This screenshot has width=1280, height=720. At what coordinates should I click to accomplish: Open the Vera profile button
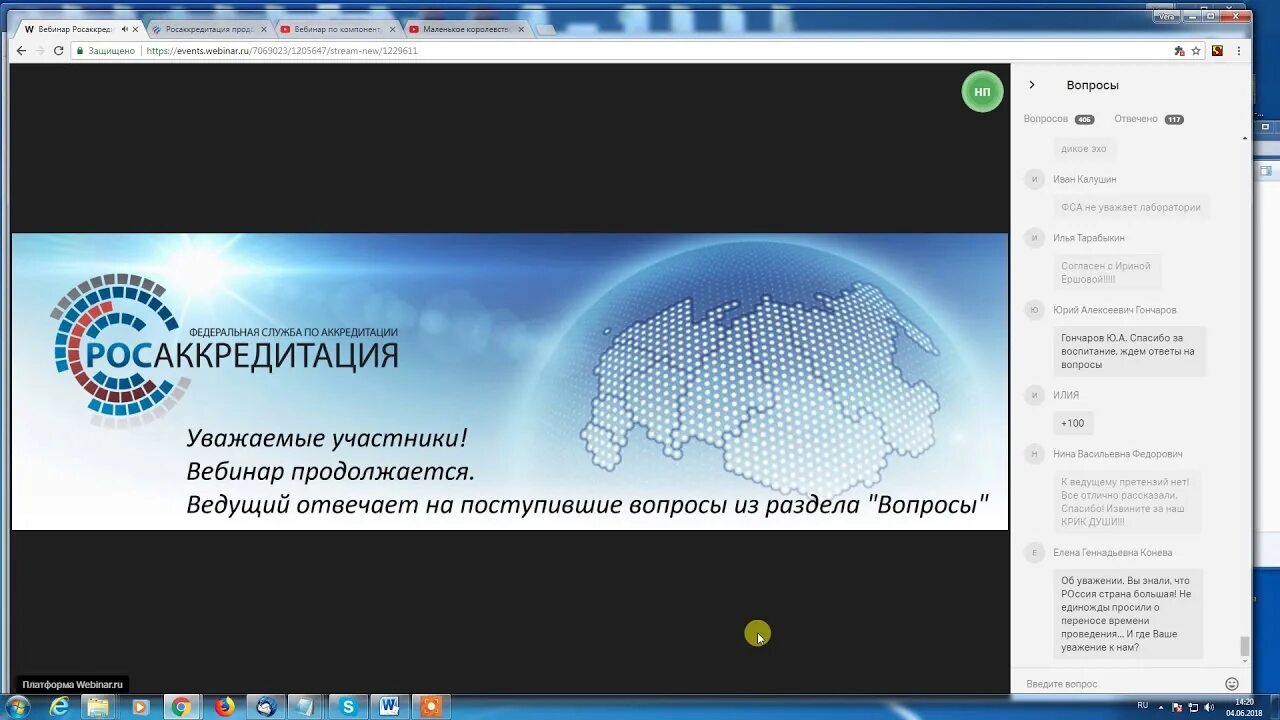[1166, 16]
